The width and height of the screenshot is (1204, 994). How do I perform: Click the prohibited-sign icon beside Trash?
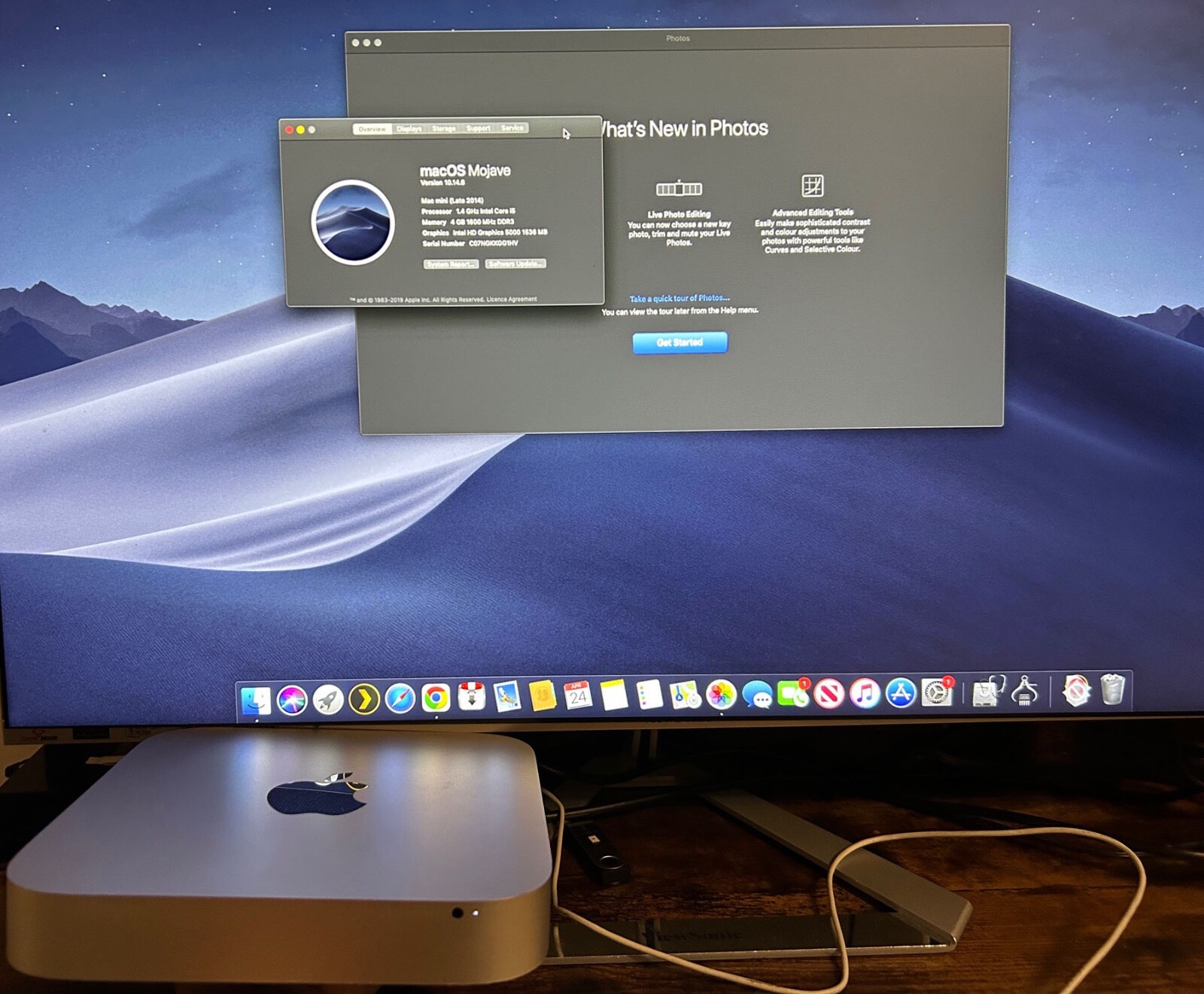(1076, 690)
